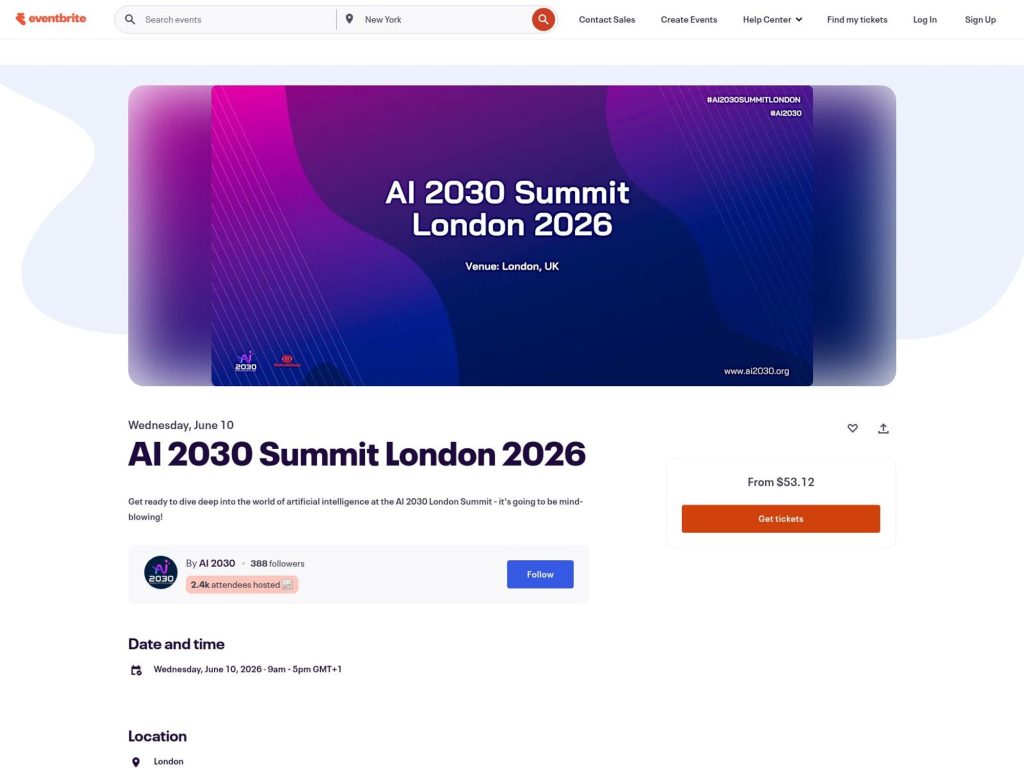Click the pin icon next to London
1024x768 pixels.
pyautogui.click(x=136, y=761)
